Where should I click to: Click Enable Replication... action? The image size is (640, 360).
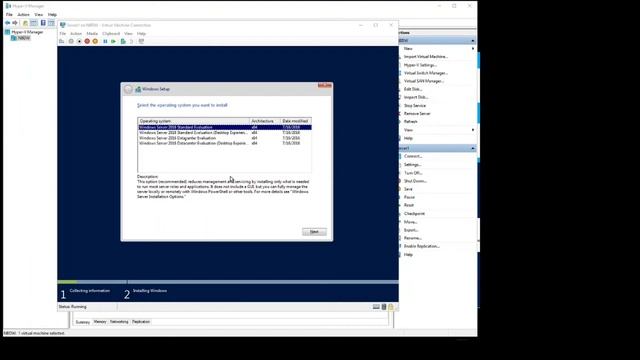click(x=422, y=246)
